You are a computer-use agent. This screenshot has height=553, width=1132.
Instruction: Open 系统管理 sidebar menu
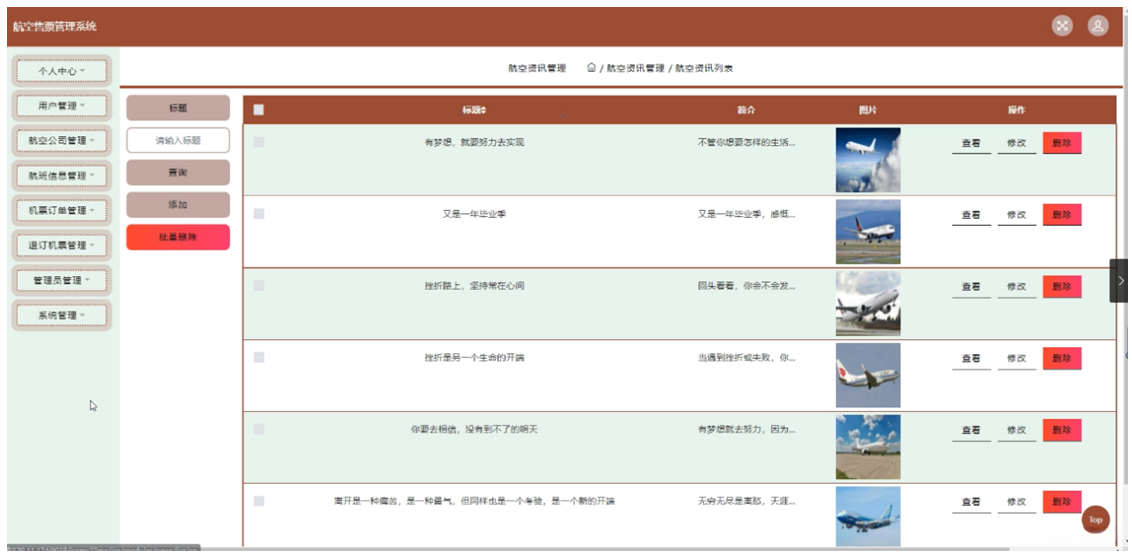(62, 315)
